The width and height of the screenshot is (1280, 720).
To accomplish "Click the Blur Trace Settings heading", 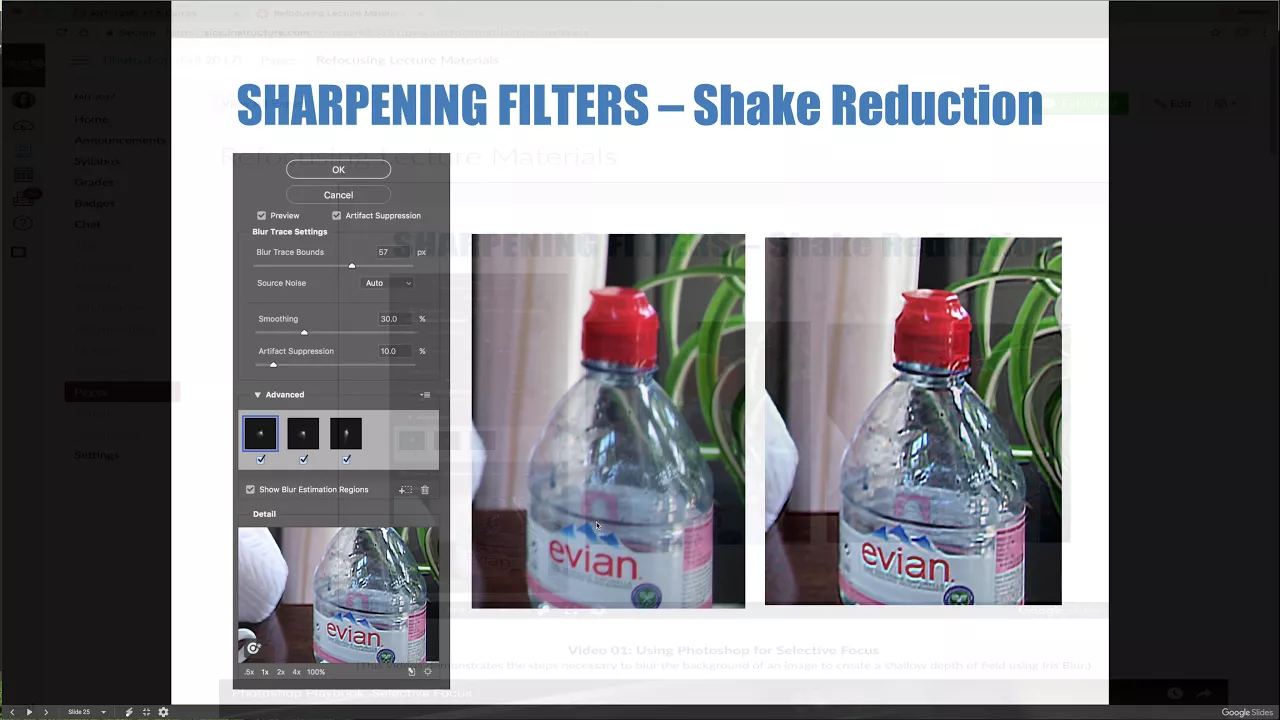I will point(290,232).
